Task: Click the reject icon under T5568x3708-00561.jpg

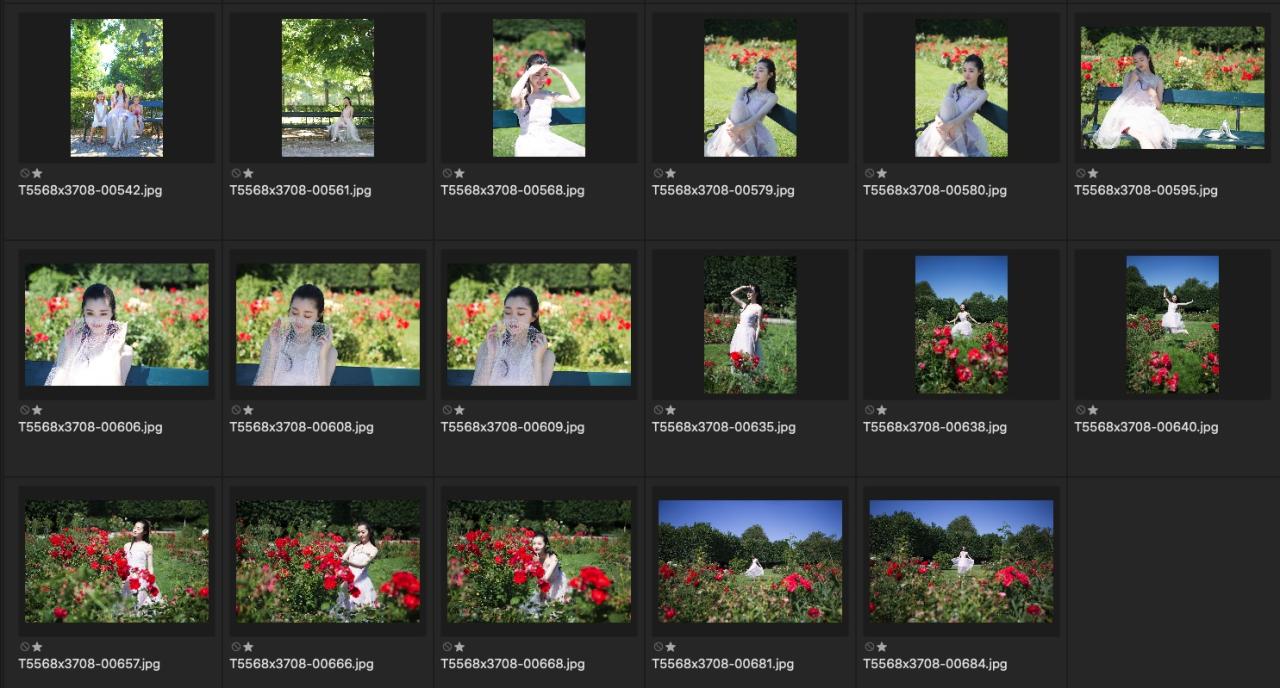Action: pos(236,173)
